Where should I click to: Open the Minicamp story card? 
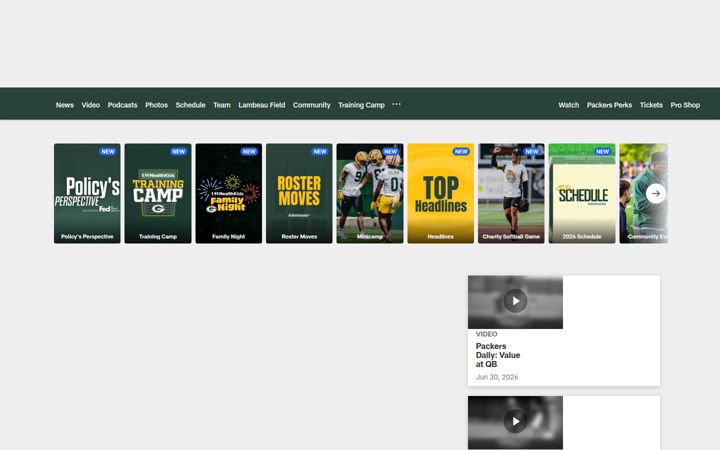click(x=370, y=193)
